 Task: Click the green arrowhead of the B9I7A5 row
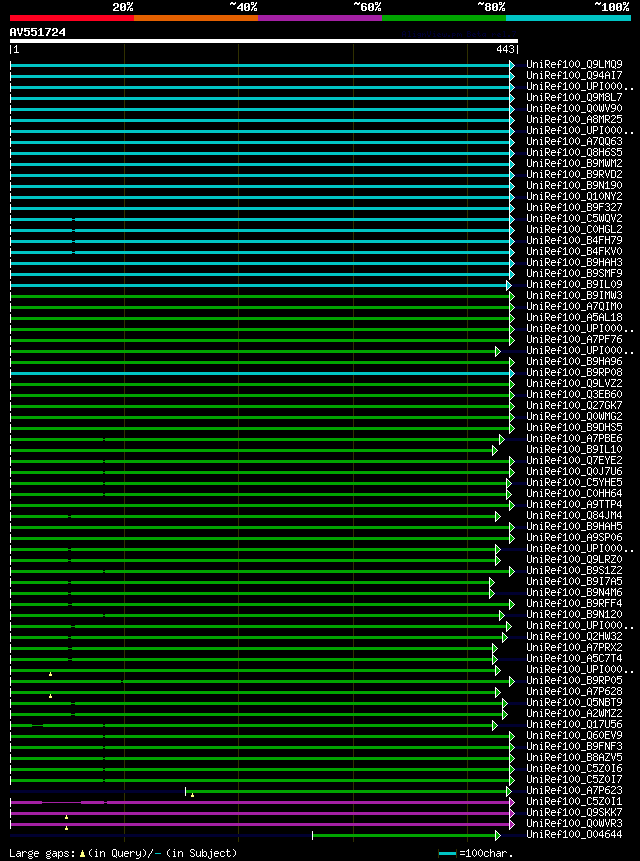[492, 582]
